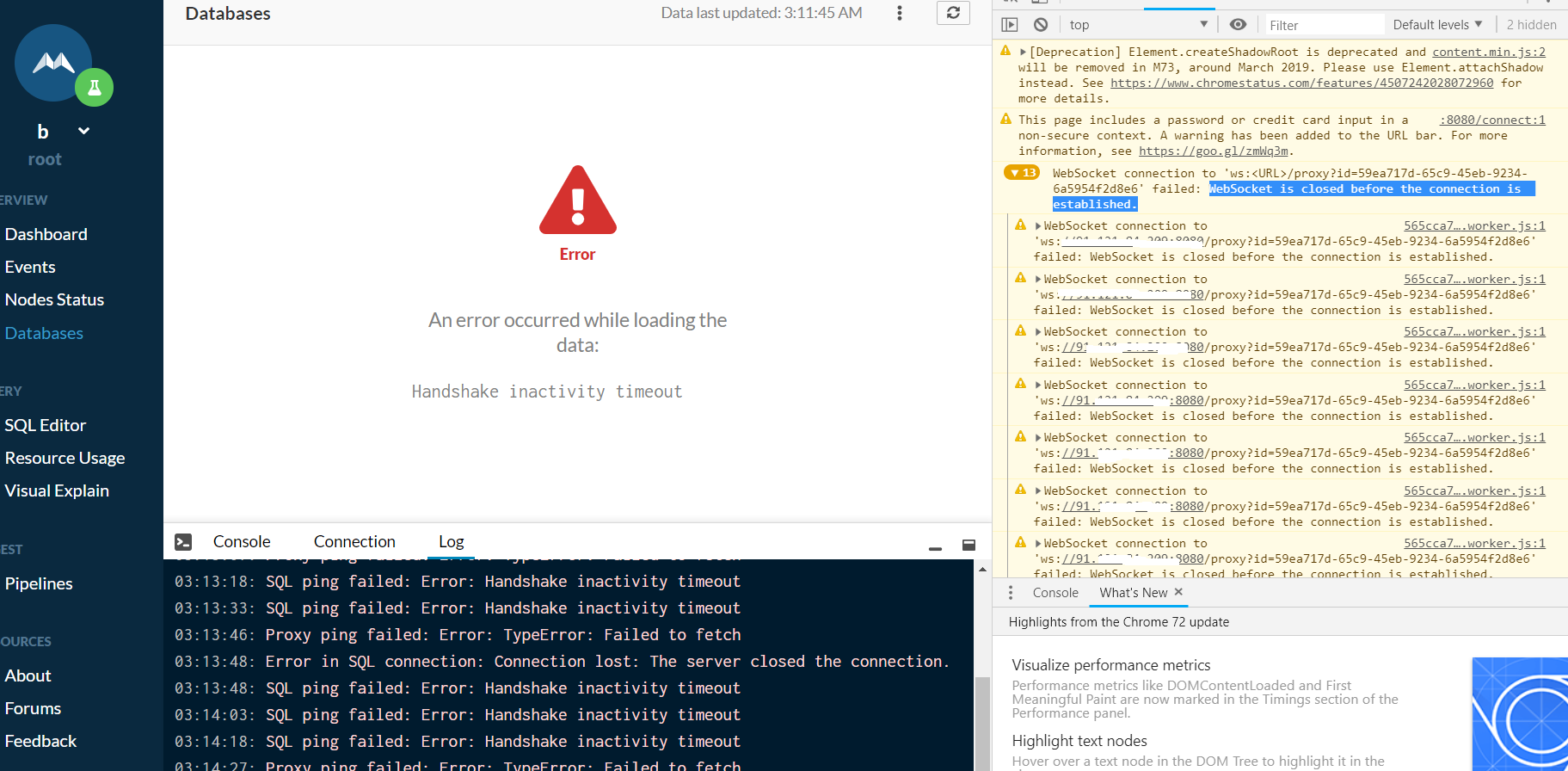This screenshot has height=771, width=1568.
Task: Open the Default levels dropdown
Action: click(1437, 25)
